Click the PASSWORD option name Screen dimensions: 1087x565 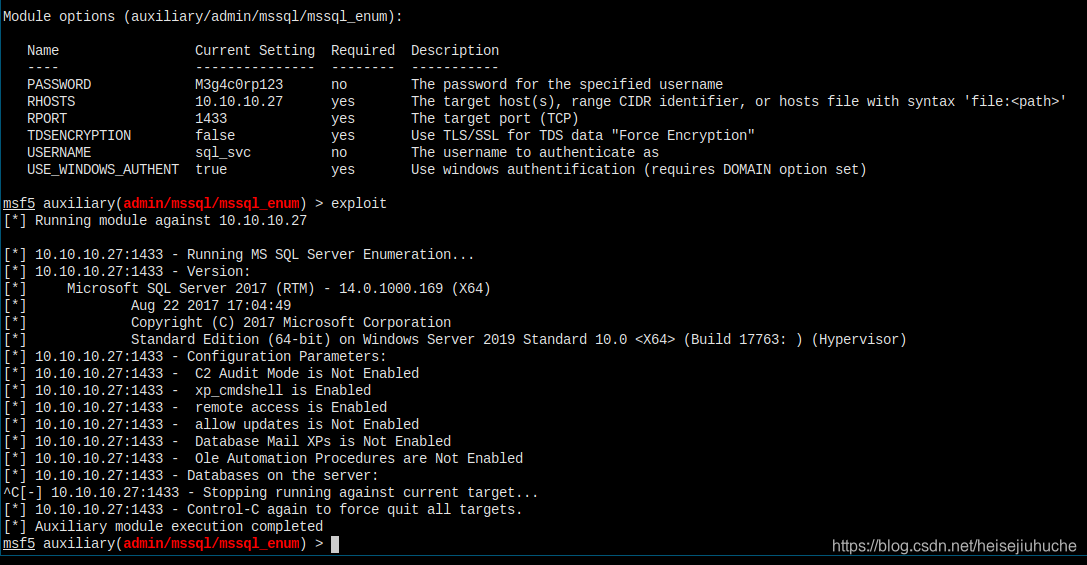(x=59, y=85)
